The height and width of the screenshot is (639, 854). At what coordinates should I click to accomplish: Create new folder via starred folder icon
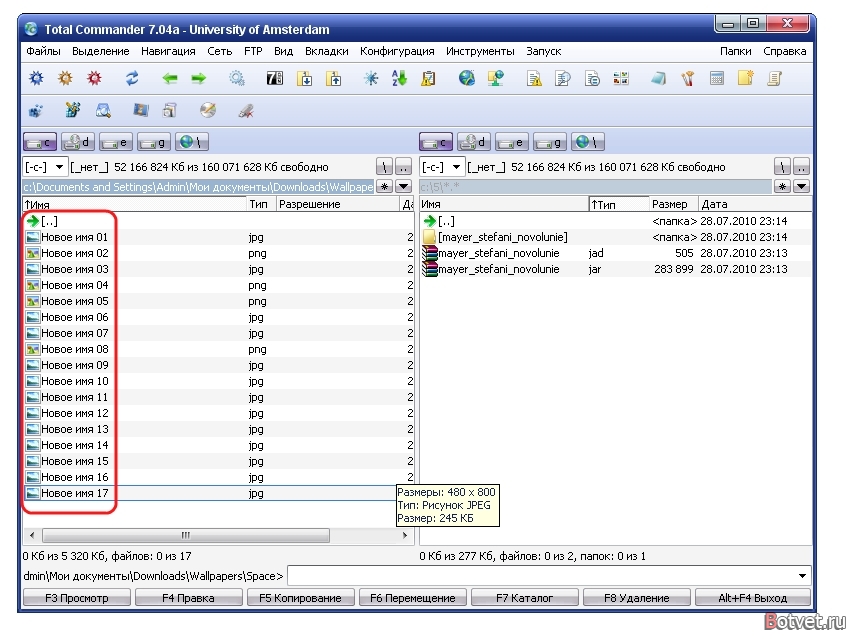[746, 78]
